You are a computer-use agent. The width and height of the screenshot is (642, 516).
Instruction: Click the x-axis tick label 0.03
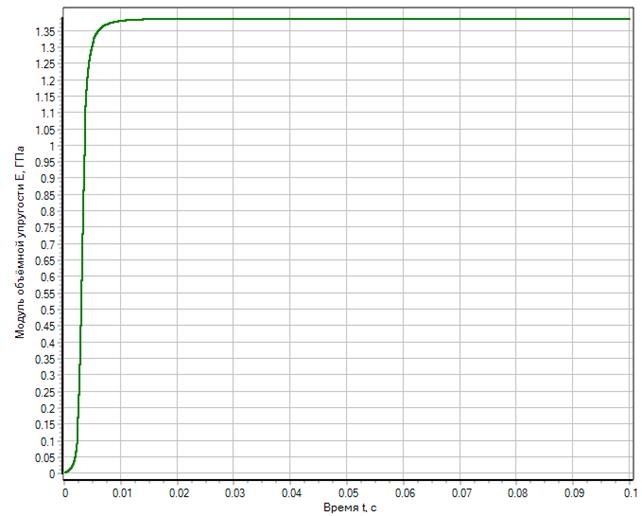[235, 493]
